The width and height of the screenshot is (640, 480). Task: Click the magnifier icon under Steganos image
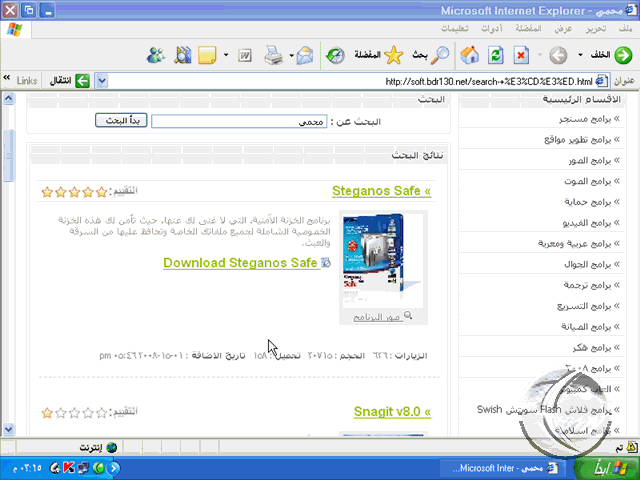click(x=408, y=316)
